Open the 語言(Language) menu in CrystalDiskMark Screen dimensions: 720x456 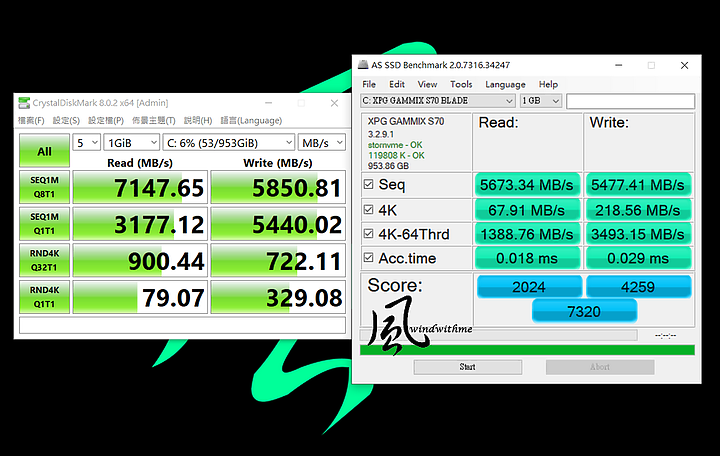[251, 120]
